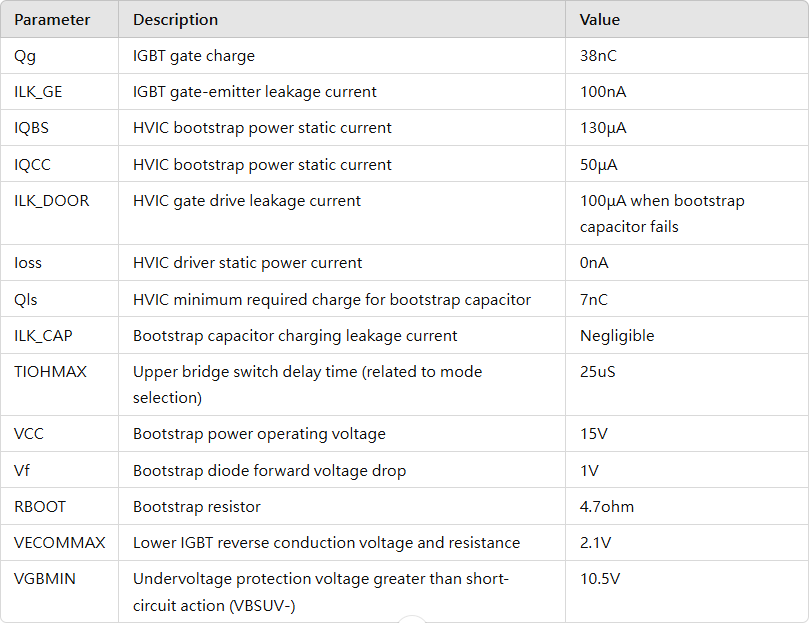Click the Negligible value for ILK_CAP
The height and width of the screenshot is (623, 809).
point(617,336)
